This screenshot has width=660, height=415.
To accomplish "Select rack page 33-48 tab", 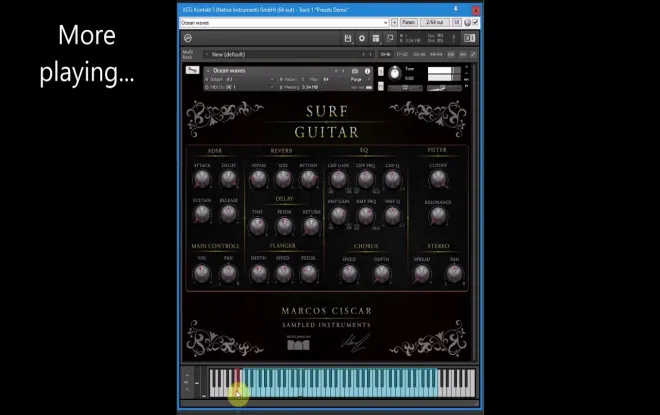I will 419,54.
